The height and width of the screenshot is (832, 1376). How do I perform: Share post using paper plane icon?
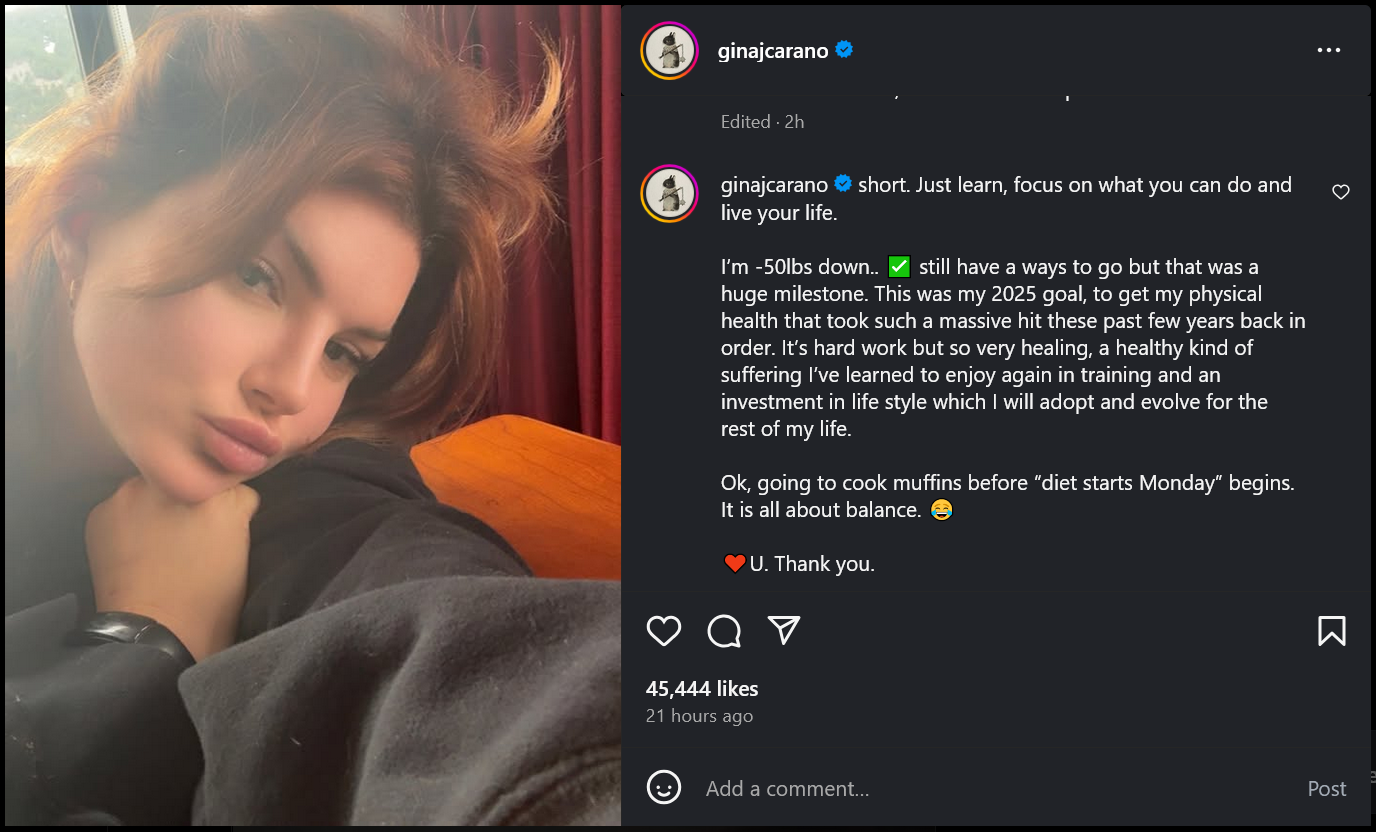coord(784,630)
